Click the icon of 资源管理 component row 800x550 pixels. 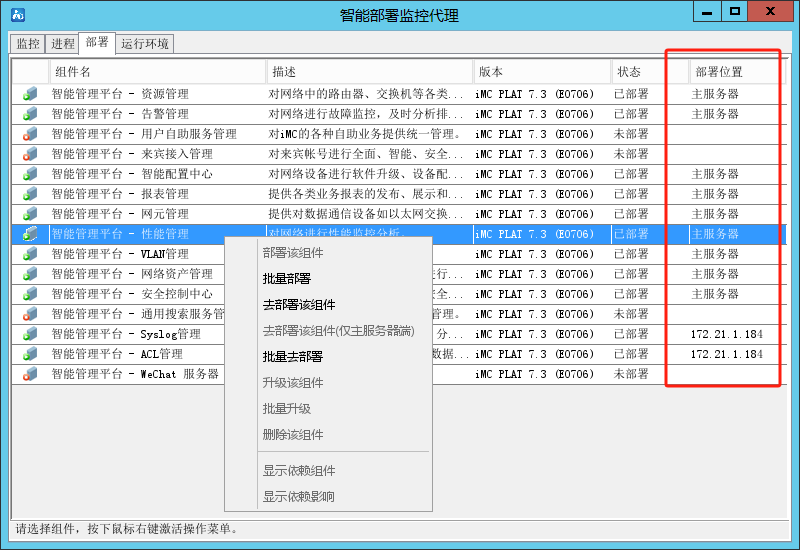(x=30, y=94)
